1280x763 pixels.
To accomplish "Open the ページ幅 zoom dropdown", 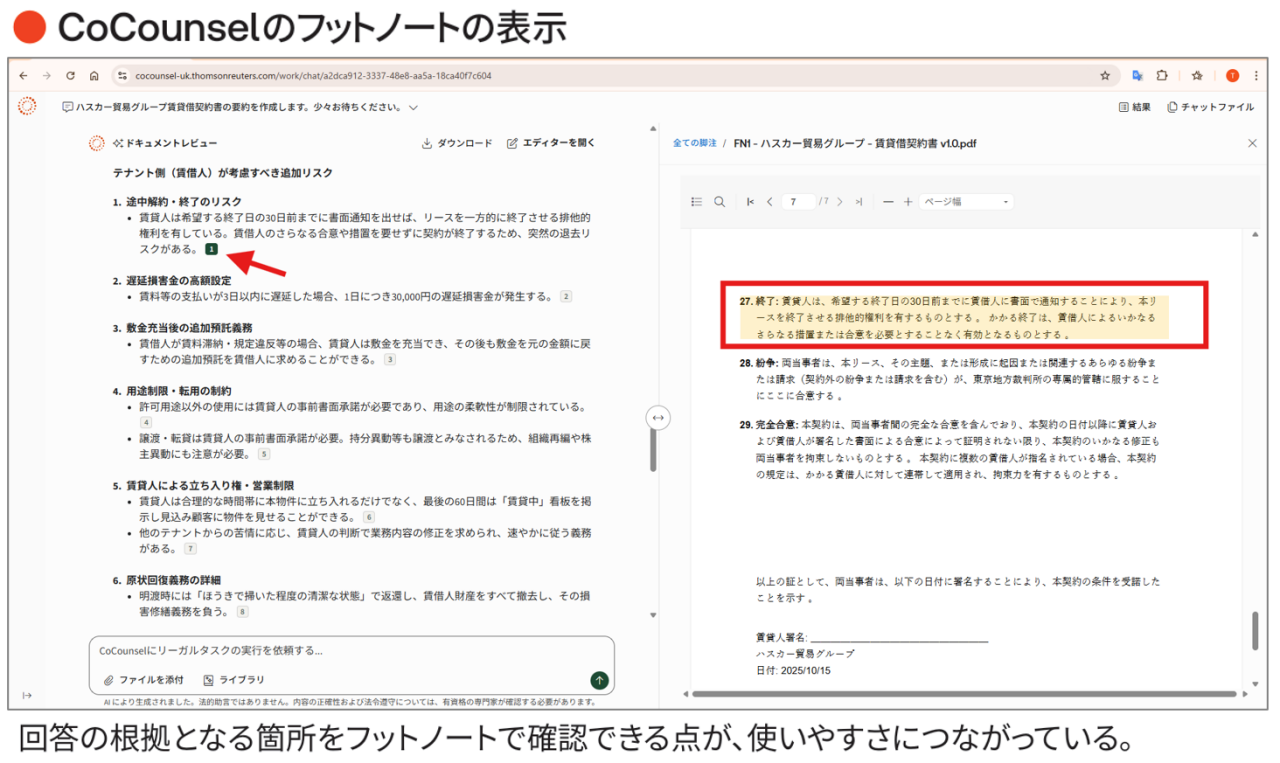I will point(966,201).
